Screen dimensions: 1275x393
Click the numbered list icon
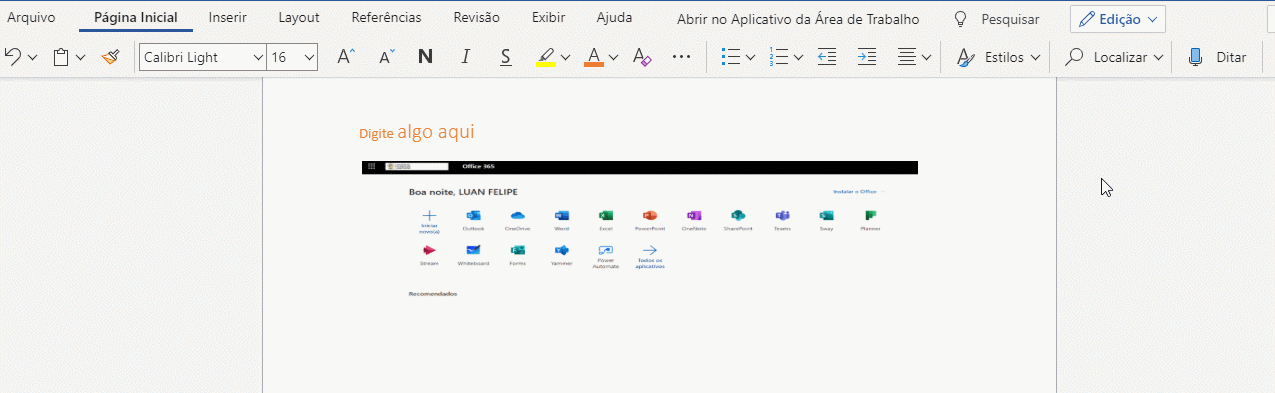pyautogui.click(x=779, y=57)
